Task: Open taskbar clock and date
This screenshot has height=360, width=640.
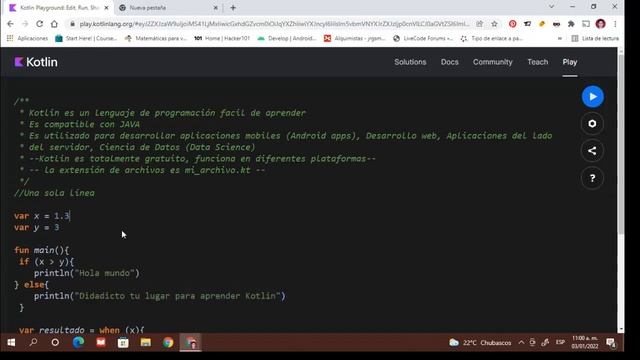Action: [x=584, y=342]
